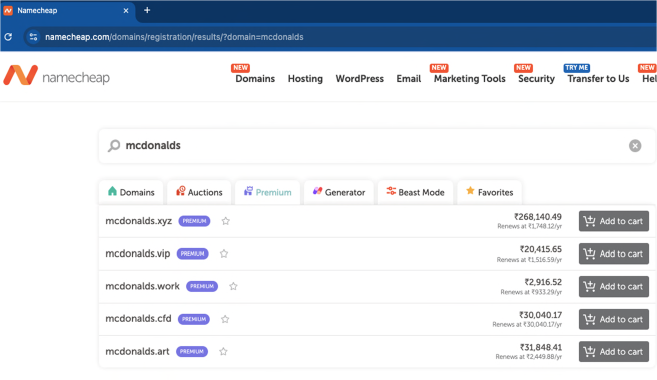The width and height of the screenshot is (657, 380).
Task: Clear the mcdonalds search with X icon
Action: [x=635, y=145]
